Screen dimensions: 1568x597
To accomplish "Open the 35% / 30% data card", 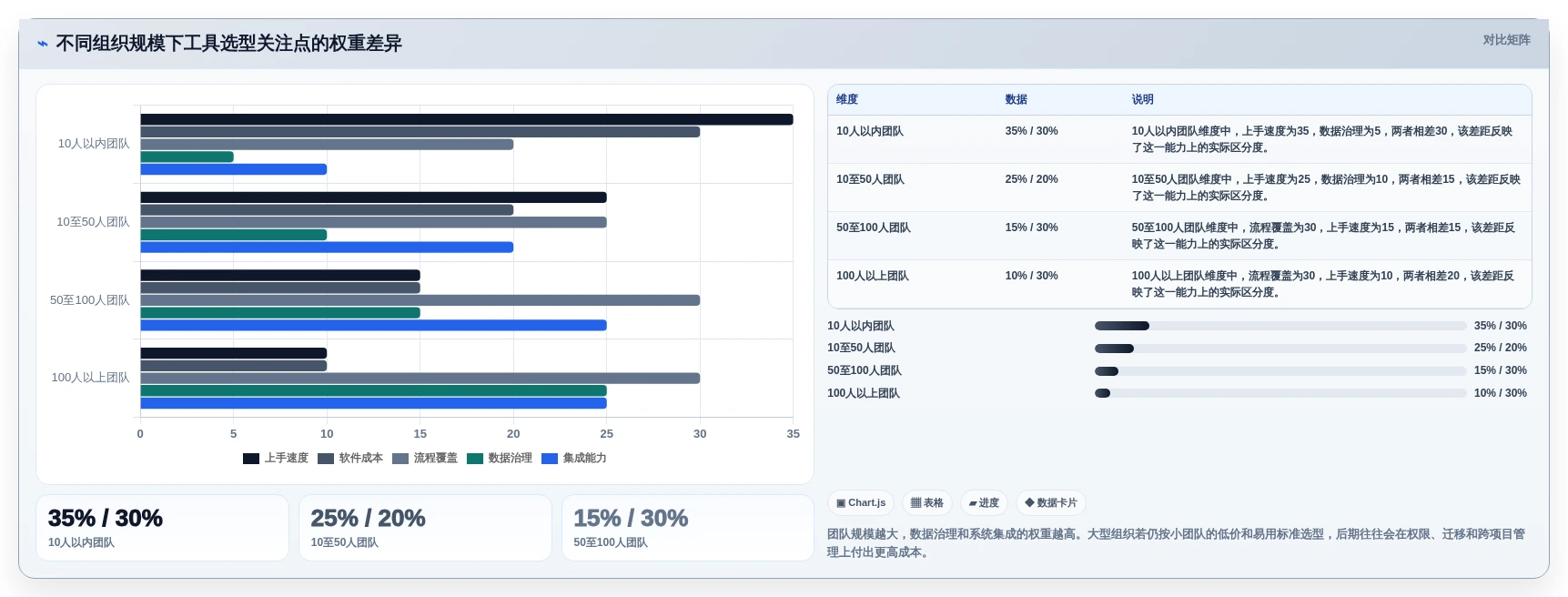I will click(x=162, y=528).
